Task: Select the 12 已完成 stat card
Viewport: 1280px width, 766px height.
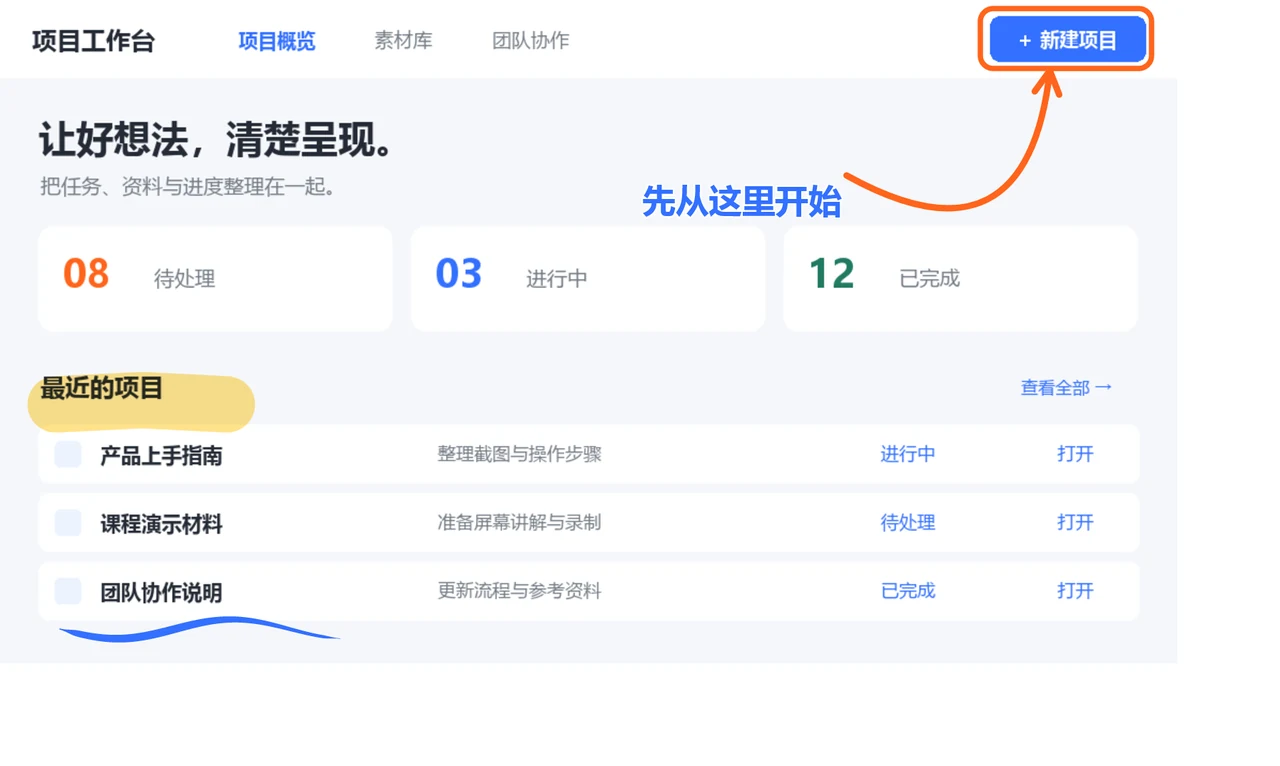Action: [x=960, y=278]
